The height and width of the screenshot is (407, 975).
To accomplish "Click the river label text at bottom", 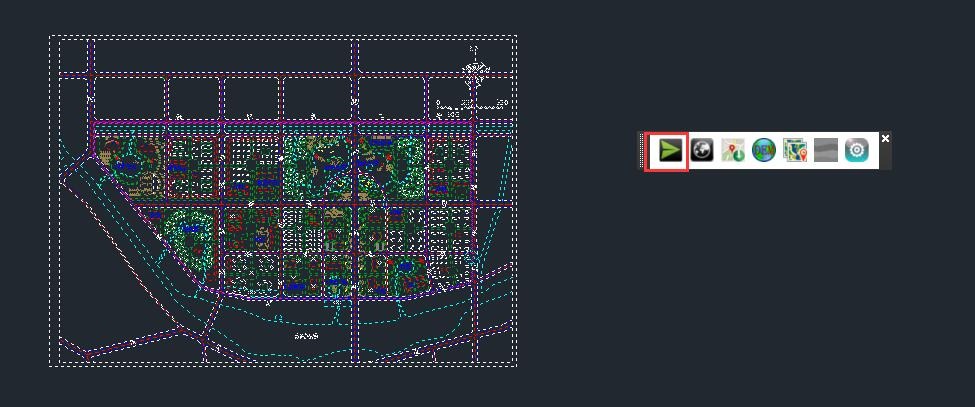I will tap(306, 336).
